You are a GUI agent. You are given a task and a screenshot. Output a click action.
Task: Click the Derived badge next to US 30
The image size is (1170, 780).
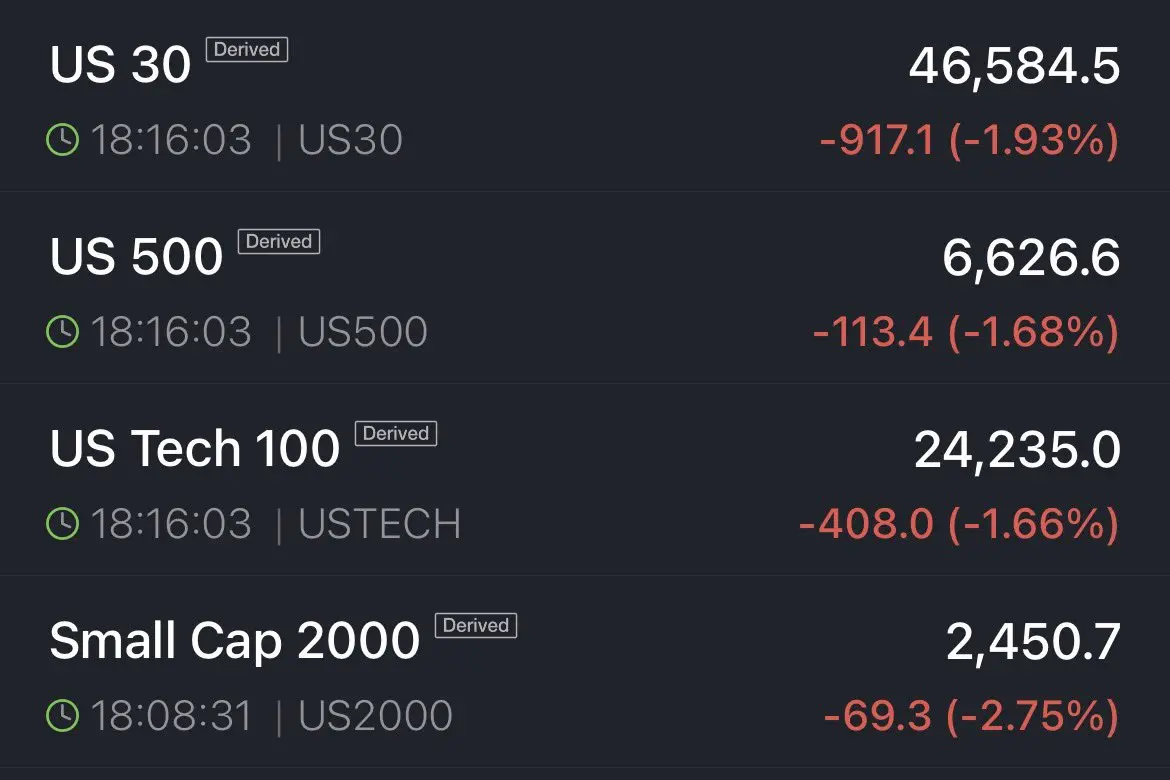pyautogui.click(x=247, y=49)
